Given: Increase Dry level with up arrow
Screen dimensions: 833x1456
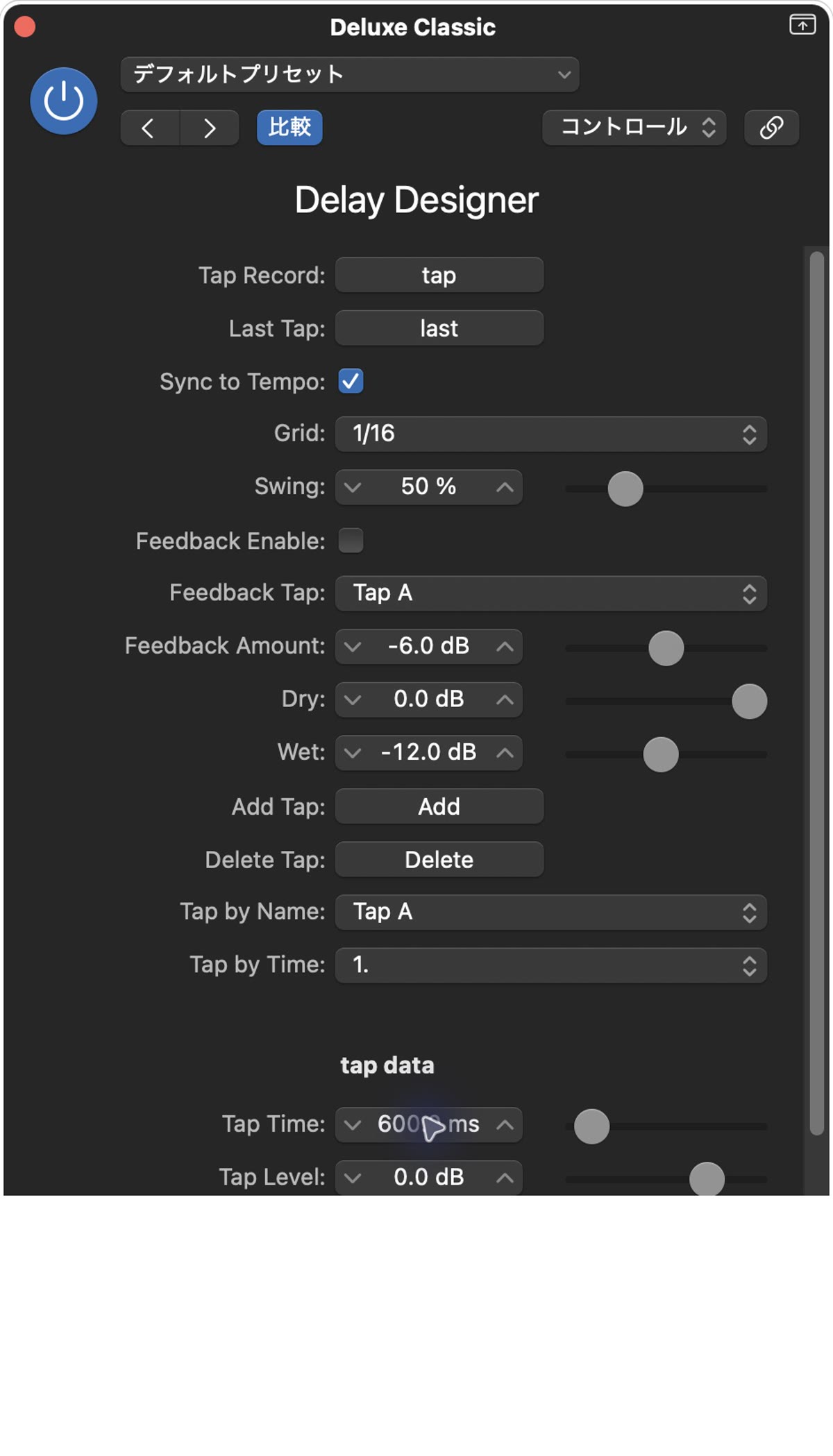Looking at the screenshot, I should pyautogui.click(x=505, y=700).
